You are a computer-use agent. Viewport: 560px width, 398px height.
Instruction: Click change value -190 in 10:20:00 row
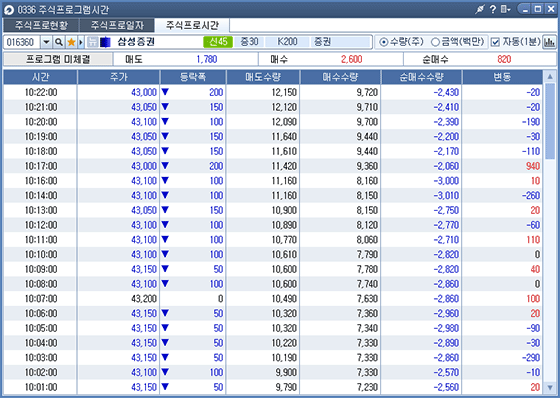tap(531, 122)
